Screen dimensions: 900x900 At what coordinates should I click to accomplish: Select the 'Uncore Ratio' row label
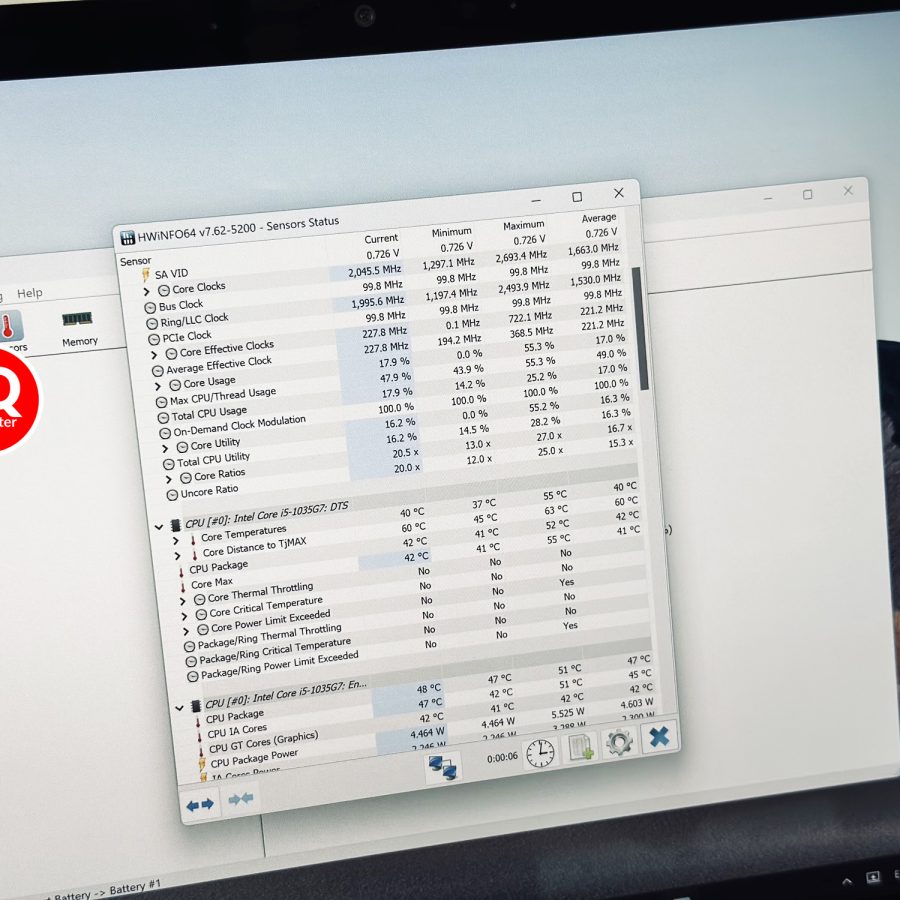pyautogui.click(x=210, y=491)
